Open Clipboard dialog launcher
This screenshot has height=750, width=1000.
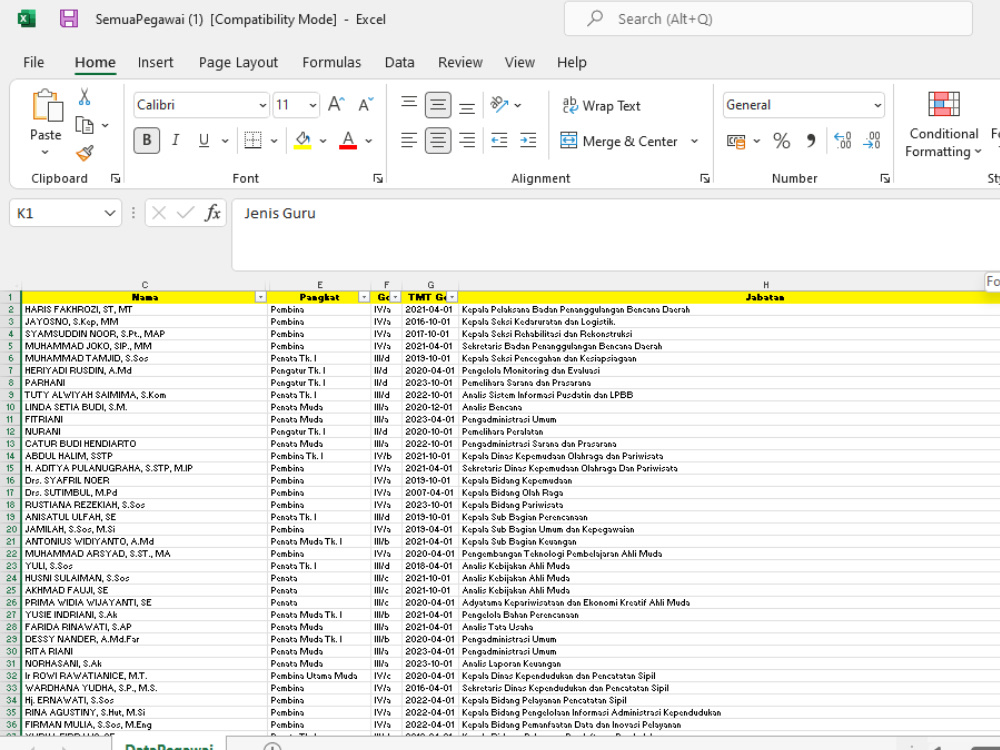click(x=115, y=179)
